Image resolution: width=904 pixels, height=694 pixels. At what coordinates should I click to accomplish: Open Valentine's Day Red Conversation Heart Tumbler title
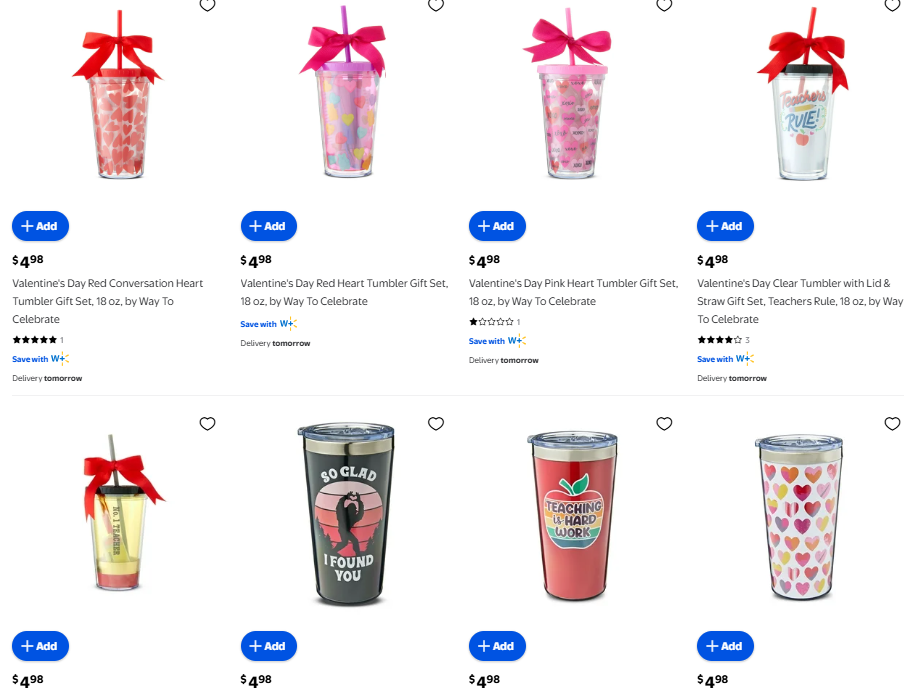pos(108,301)
